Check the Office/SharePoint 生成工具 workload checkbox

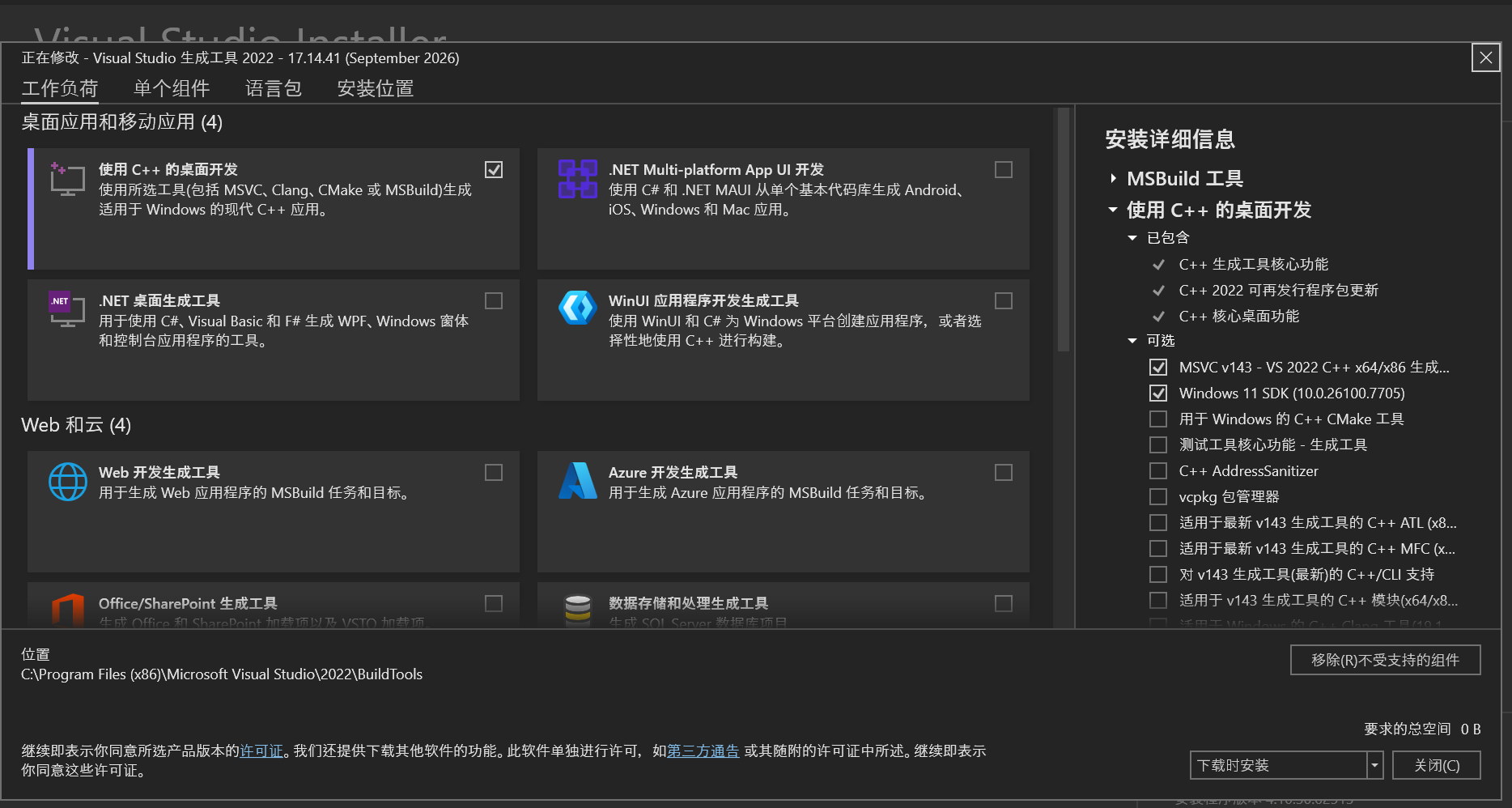tap(494, 603)
